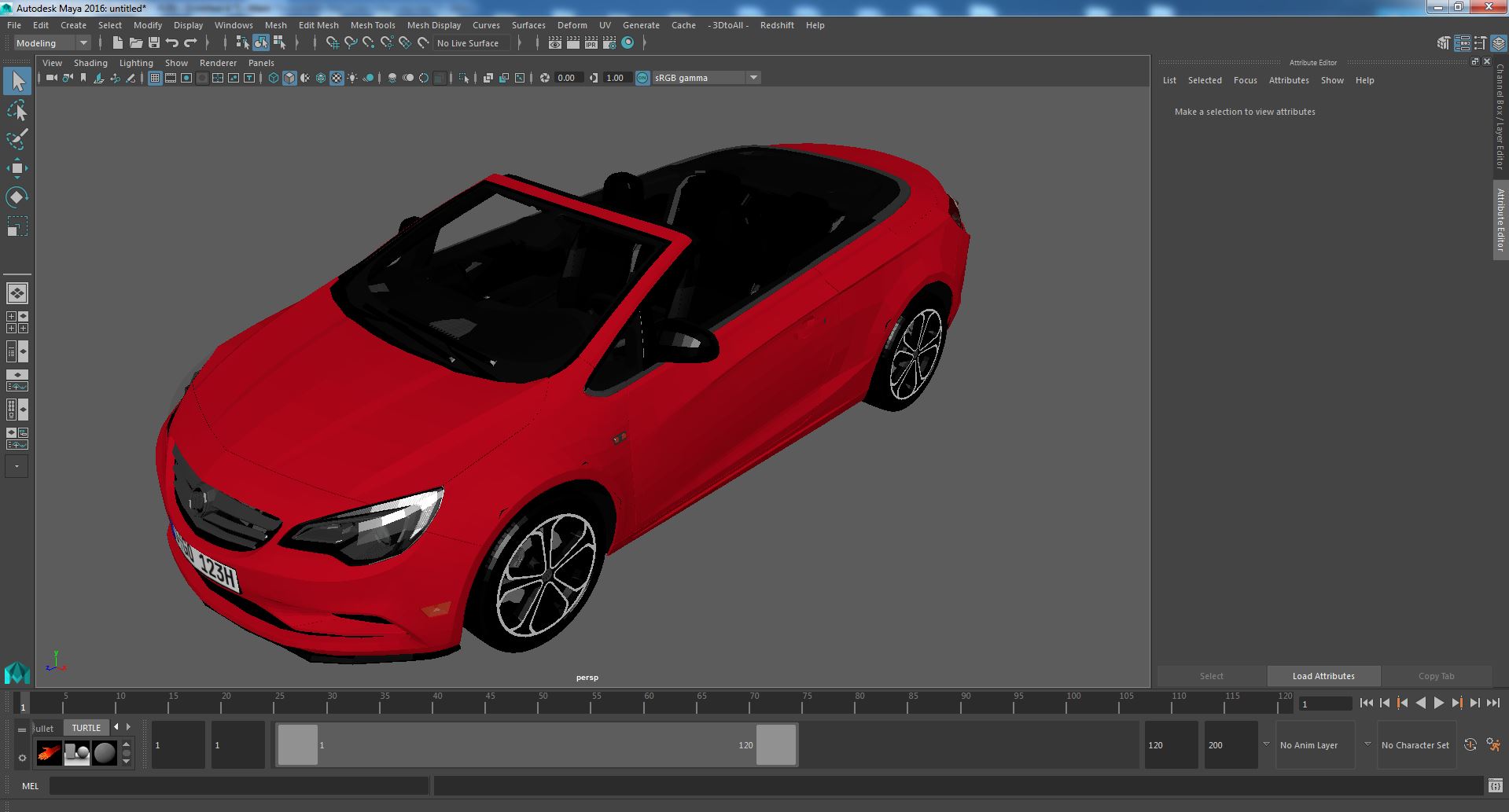This screenshot has height=812, width=1509.
Task: Open the Modeling menu set dropdown
Action: coord(52,43)
